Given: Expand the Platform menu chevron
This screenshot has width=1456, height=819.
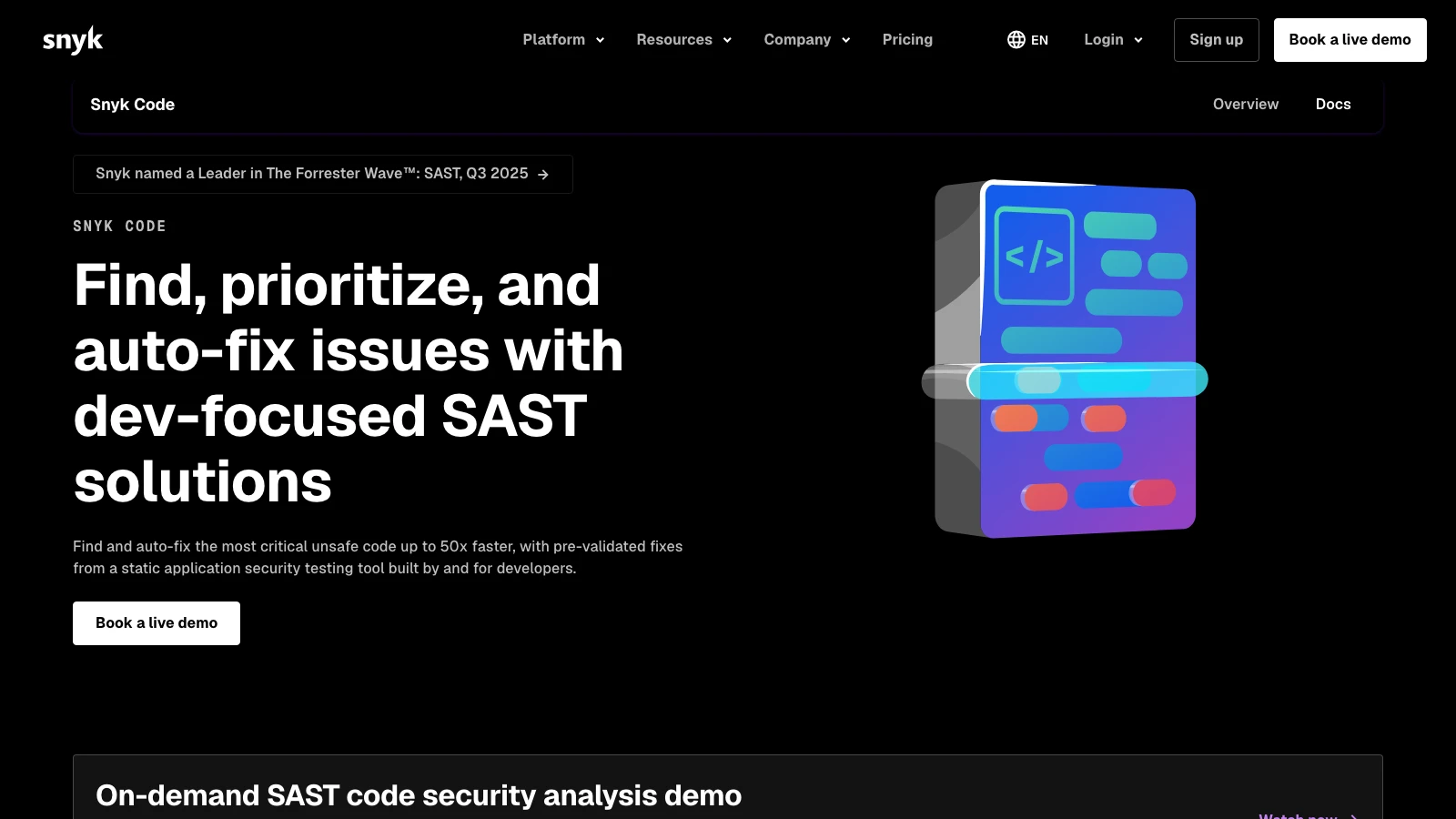Looking at the screenshot, I should coord(600,40).
